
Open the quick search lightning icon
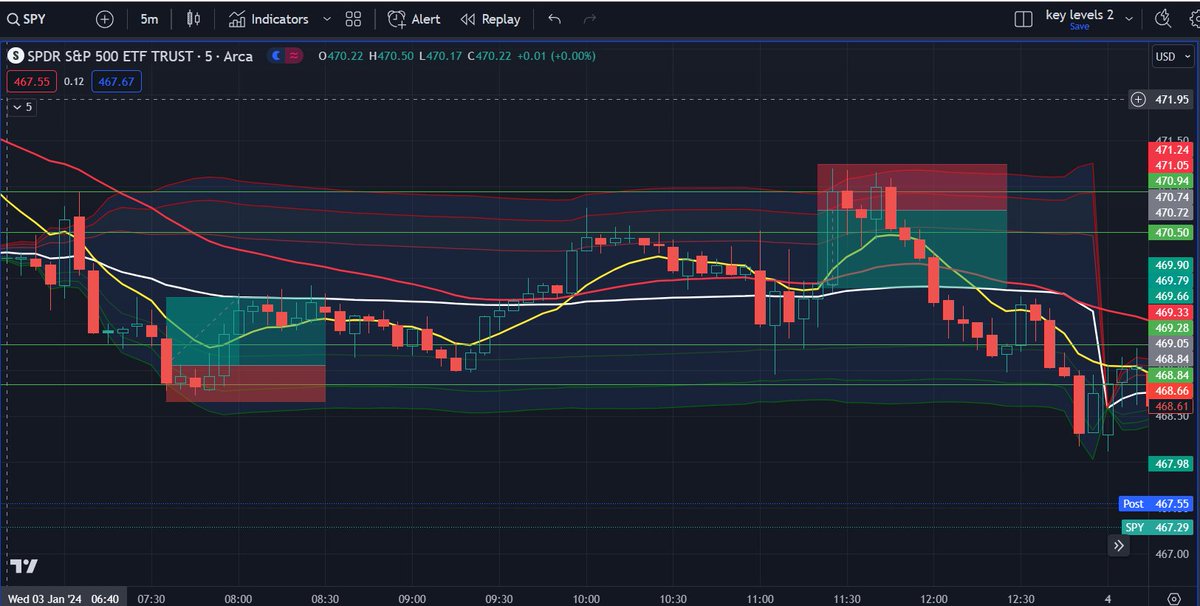pos(1162,19)
